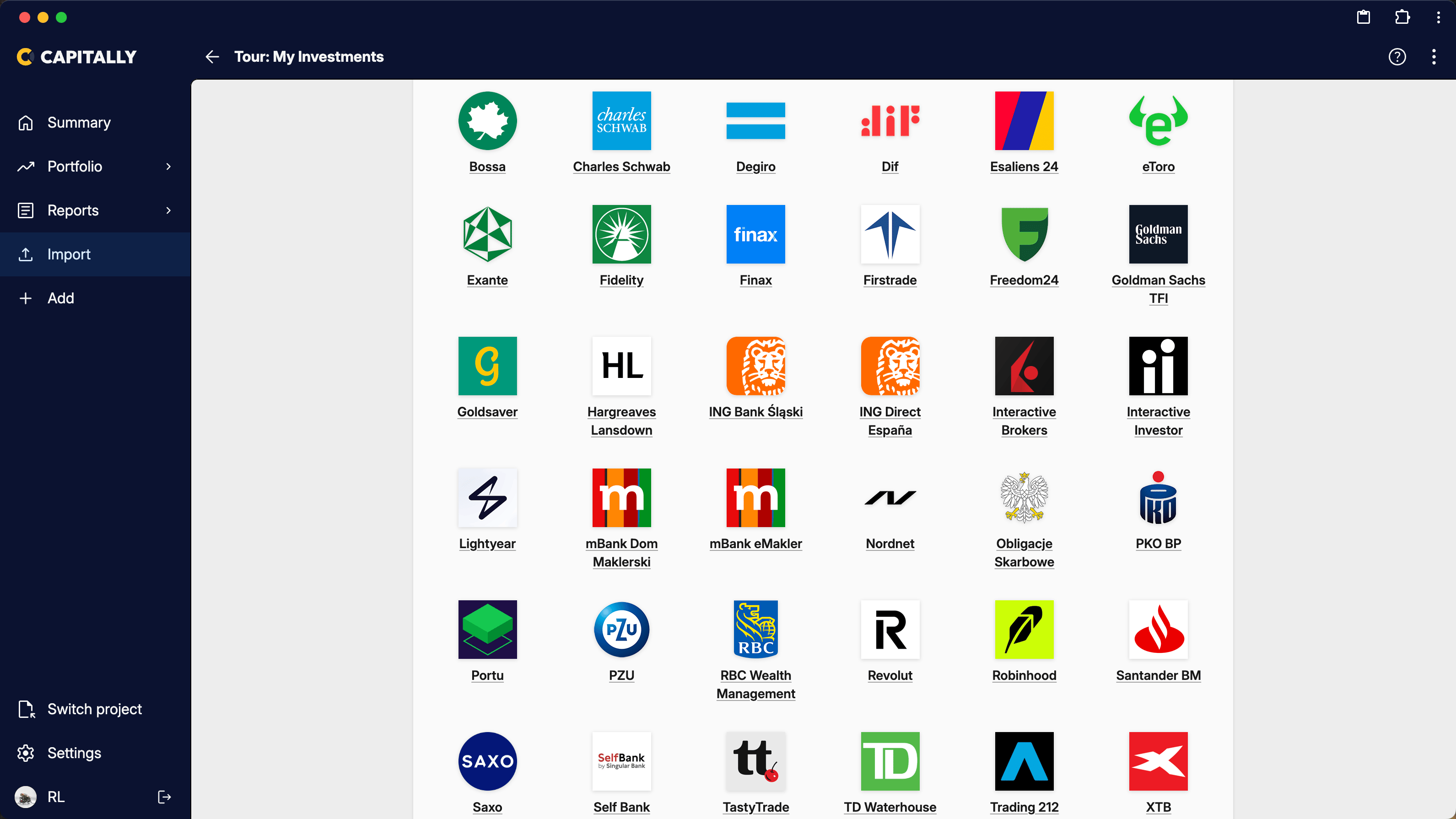The width and height of the screenshot is (1456, 819).
Task: Open the page options kebab menu
Action: [x=1434, y=57]
